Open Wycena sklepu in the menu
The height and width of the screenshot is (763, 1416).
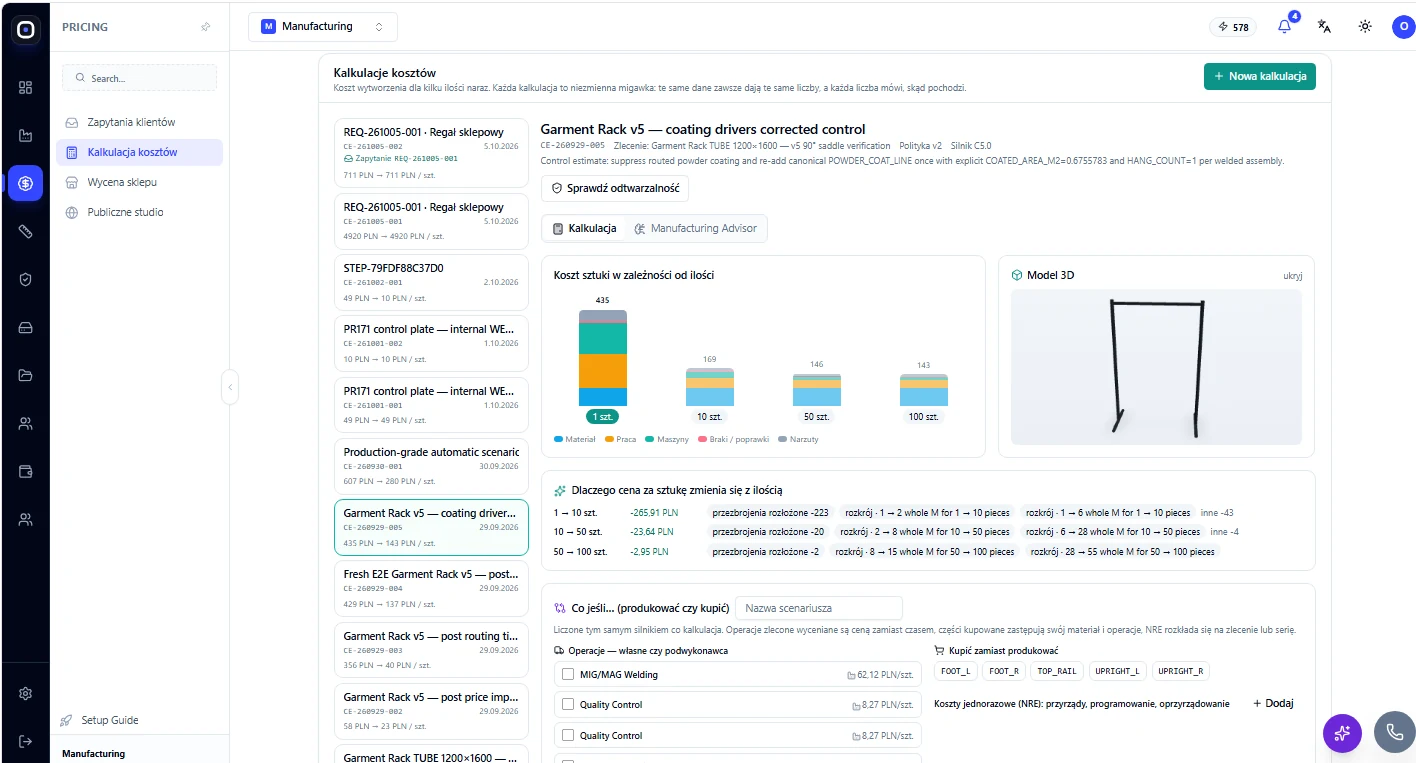[140, 182]
